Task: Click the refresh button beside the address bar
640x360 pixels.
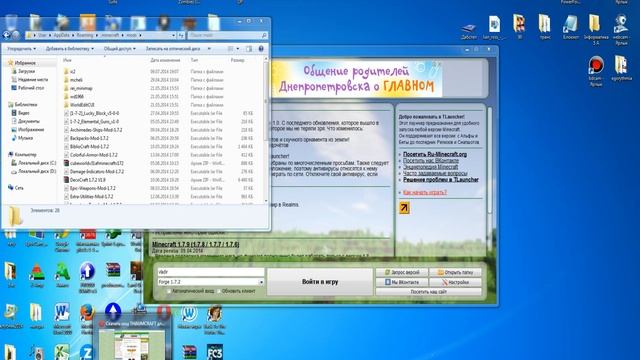Action: pyautogui.click(x=181, y=36)
